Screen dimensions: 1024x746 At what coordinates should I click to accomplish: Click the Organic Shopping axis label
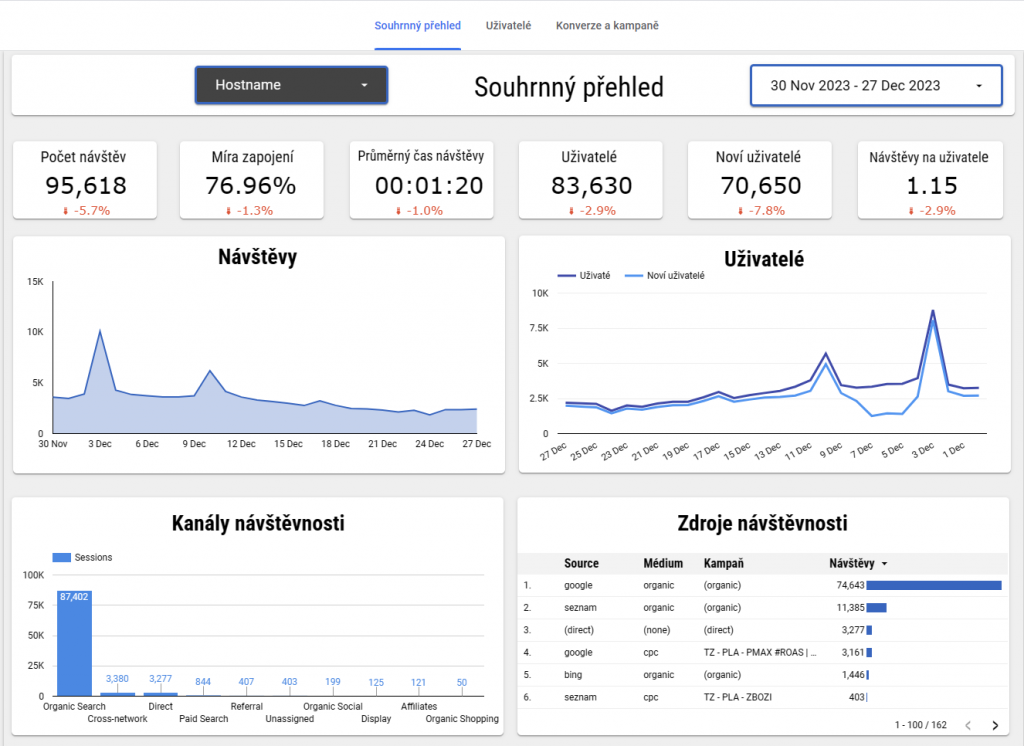(x=462, y=719)
